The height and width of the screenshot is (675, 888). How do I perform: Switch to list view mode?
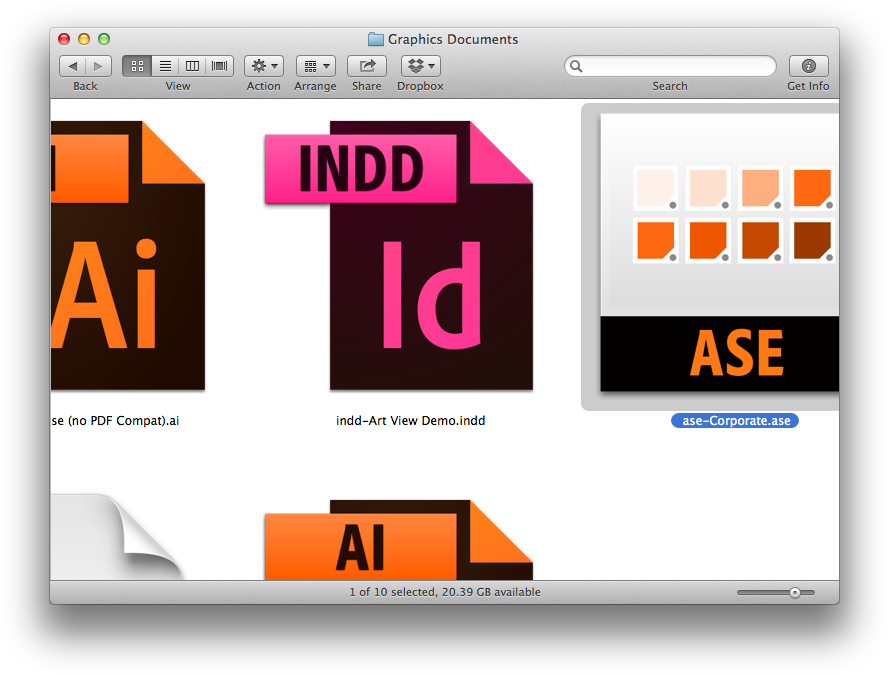coord(165,66)
